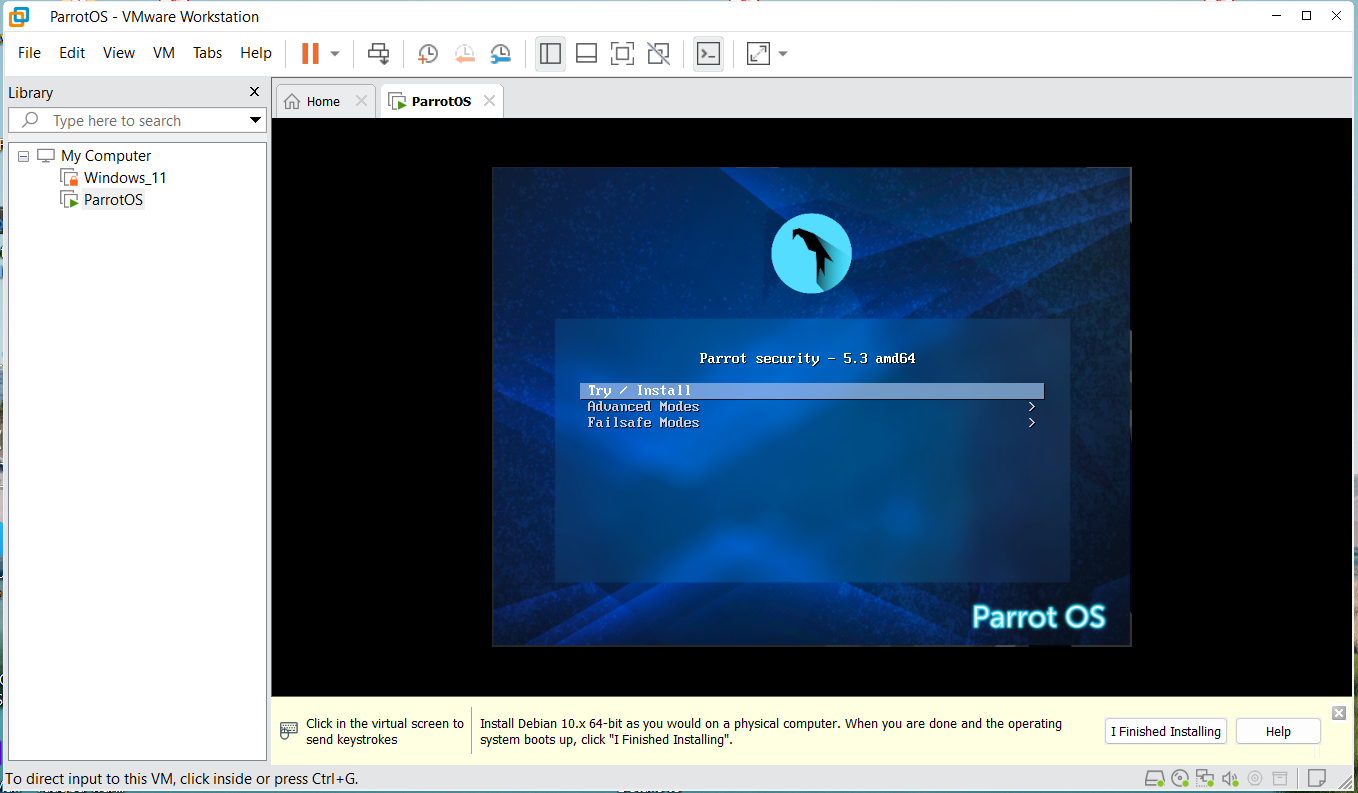Image resolution: width=1358 pixels, height=793 pixels.
Task: Toggle the thumbnail bar view button
Action: coord(587,54)
